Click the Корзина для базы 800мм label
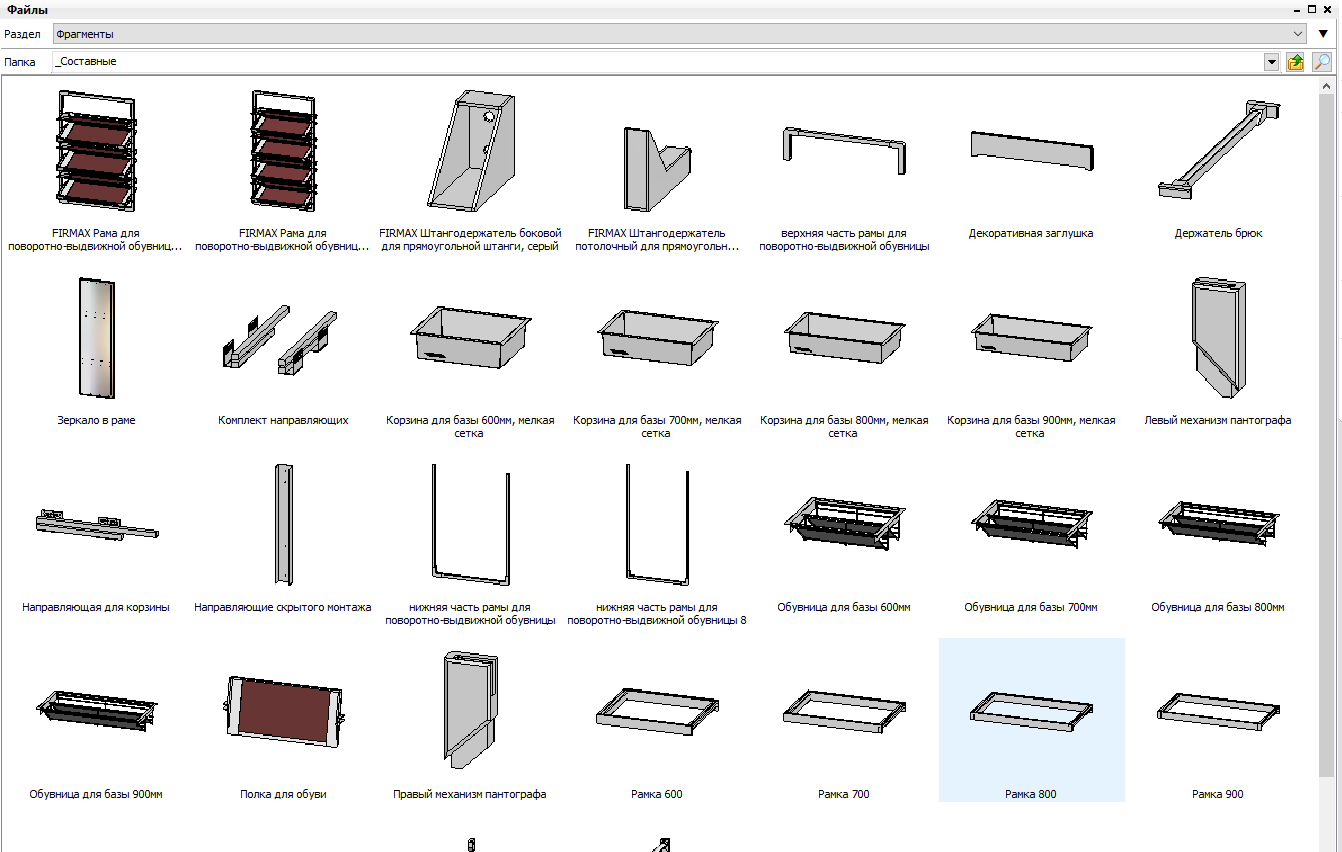The width and height of the screenshot is (1342, 852). [844, 427]
